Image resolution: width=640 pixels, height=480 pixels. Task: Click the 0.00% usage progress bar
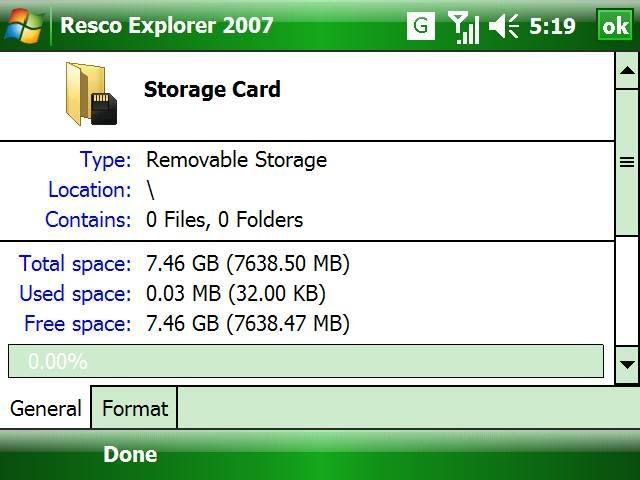(x=306, y=361)
